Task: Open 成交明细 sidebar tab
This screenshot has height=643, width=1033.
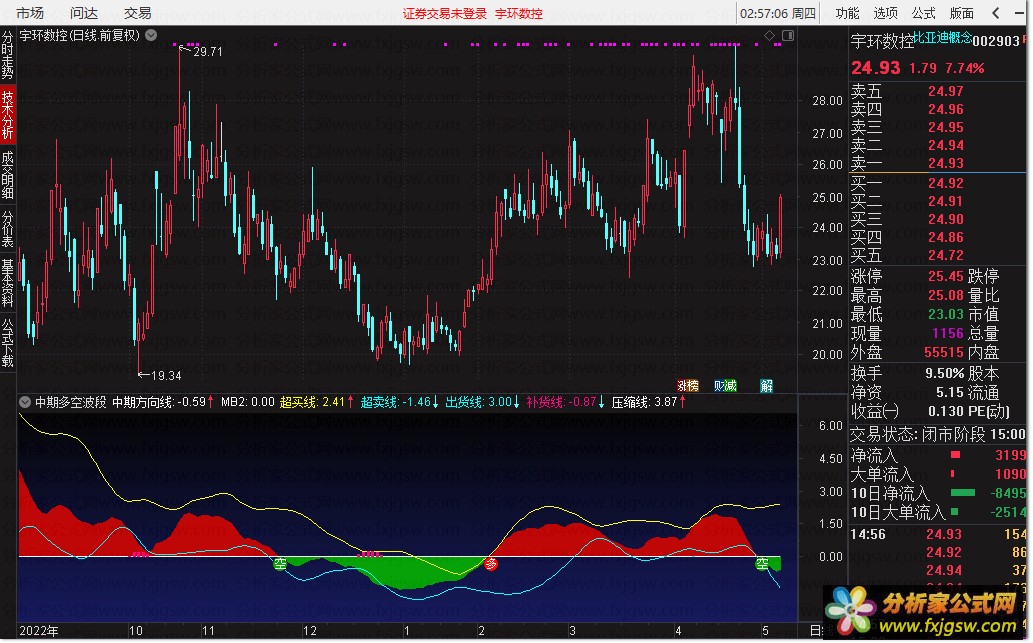Action: pyautogui.click(x=7, y=175)
